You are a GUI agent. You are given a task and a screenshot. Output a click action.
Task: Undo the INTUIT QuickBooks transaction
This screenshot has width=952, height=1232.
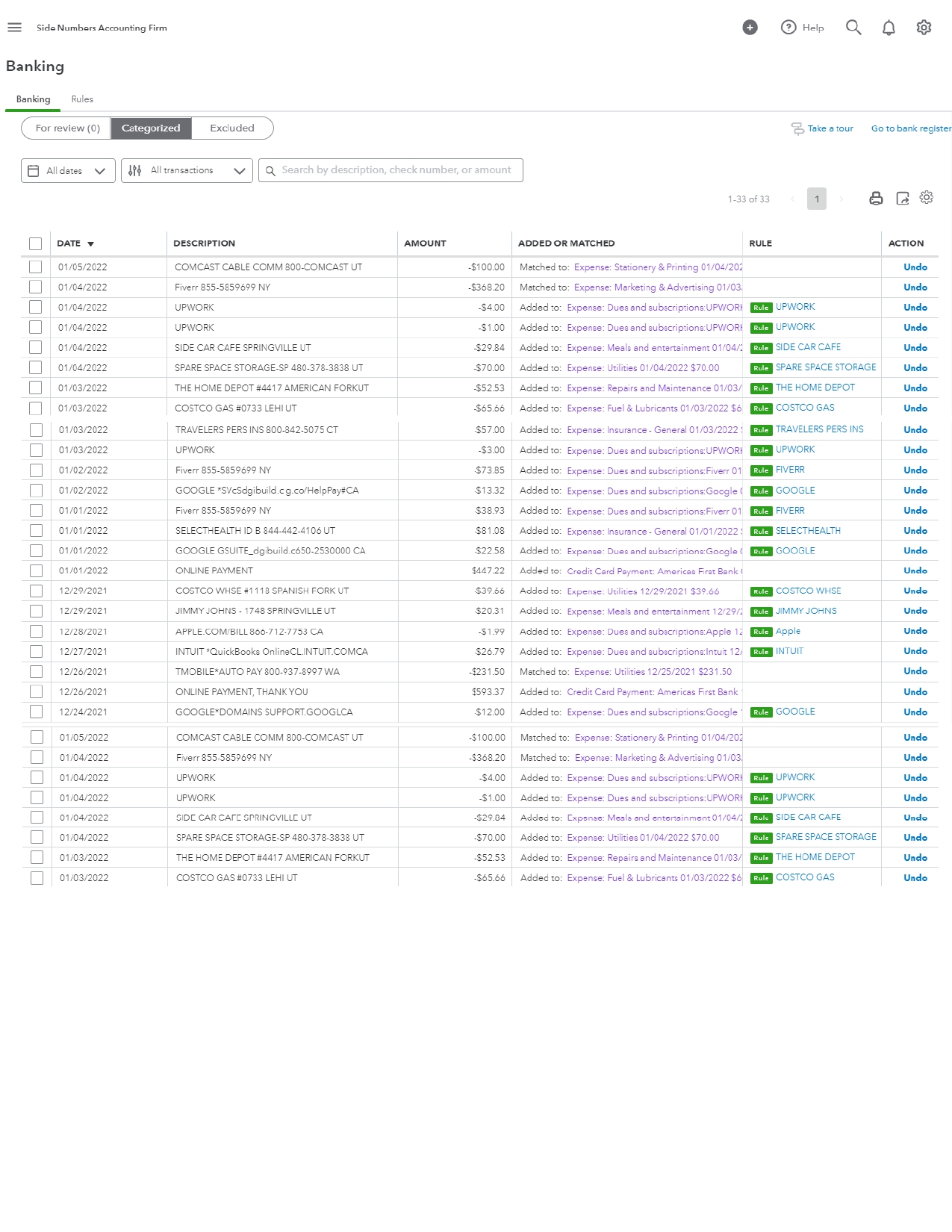(x=915, y=651)
